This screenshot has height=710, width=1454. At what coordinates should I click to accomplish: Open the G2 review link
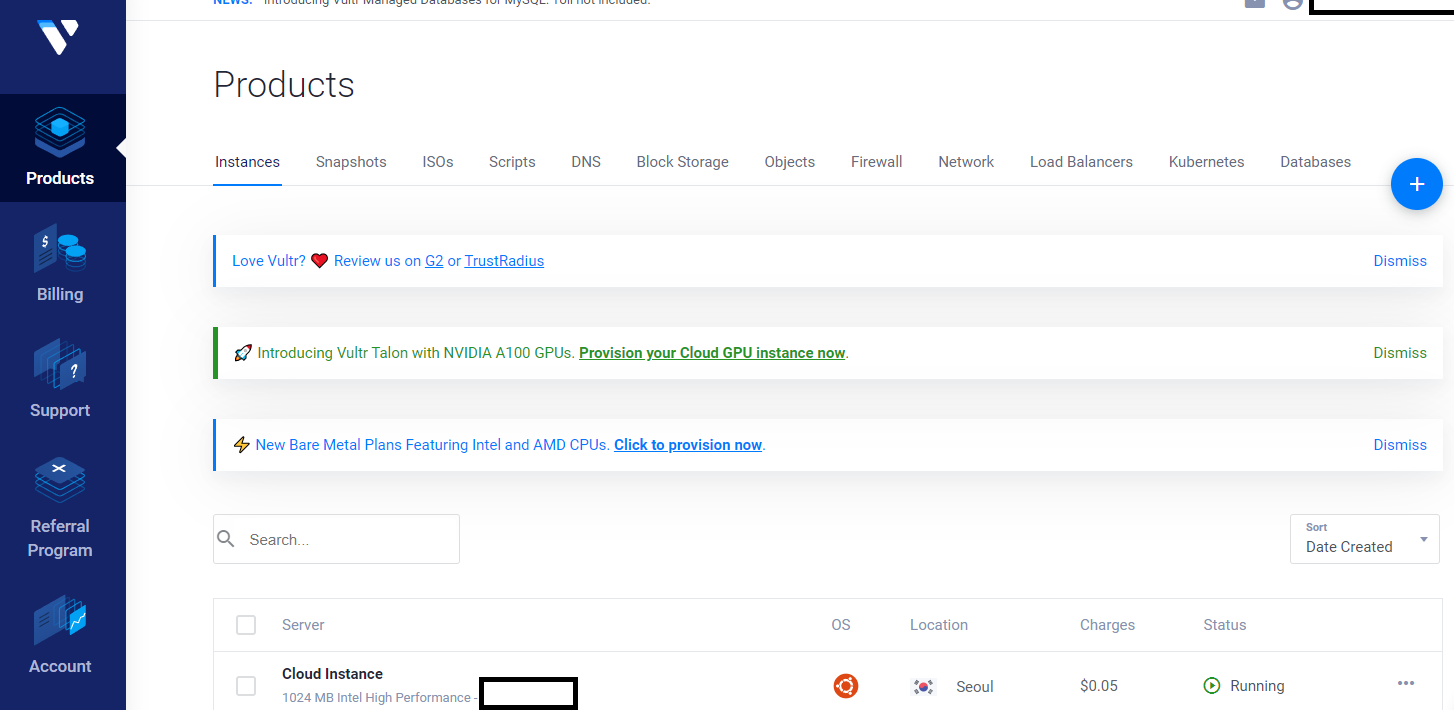click(434, 261)
